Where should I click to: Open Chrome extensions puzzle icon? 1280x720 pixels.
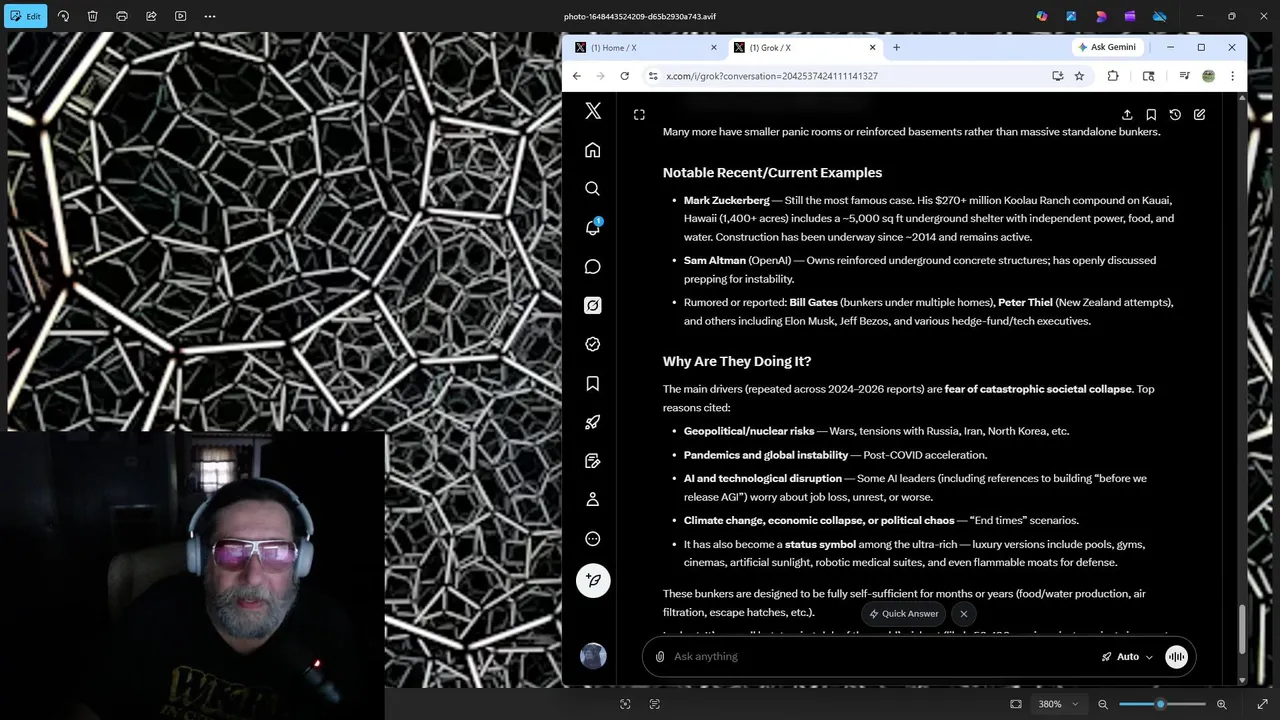point(1112,76)
